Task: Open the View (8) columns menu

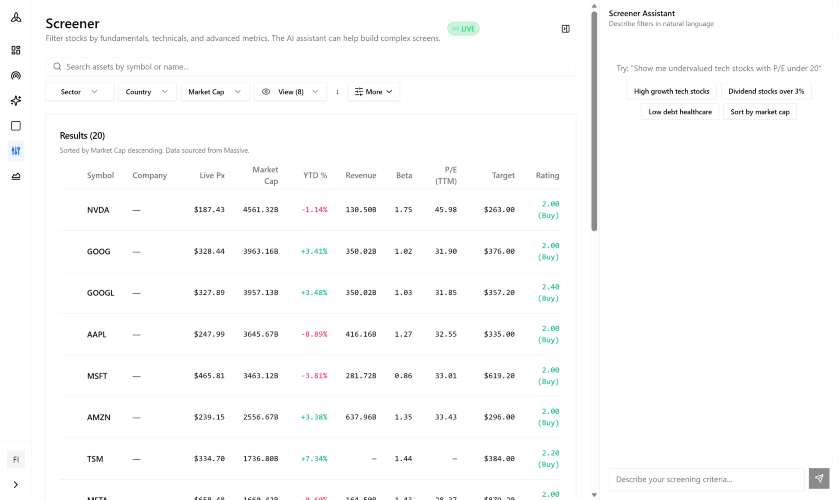Action: (x=290, y=91)
